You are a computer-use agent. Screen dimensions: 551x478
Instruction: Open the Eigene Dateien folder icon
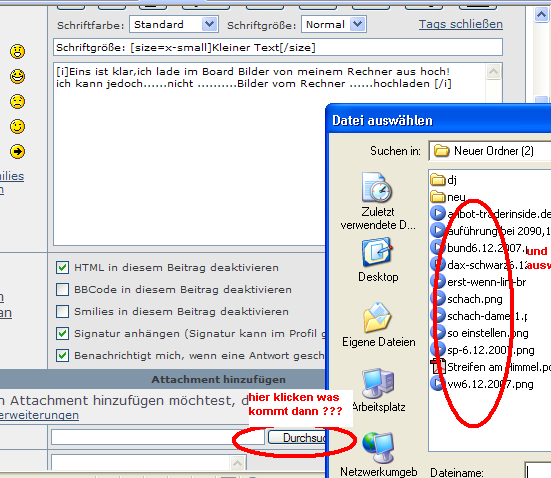[x=377, y=317]
